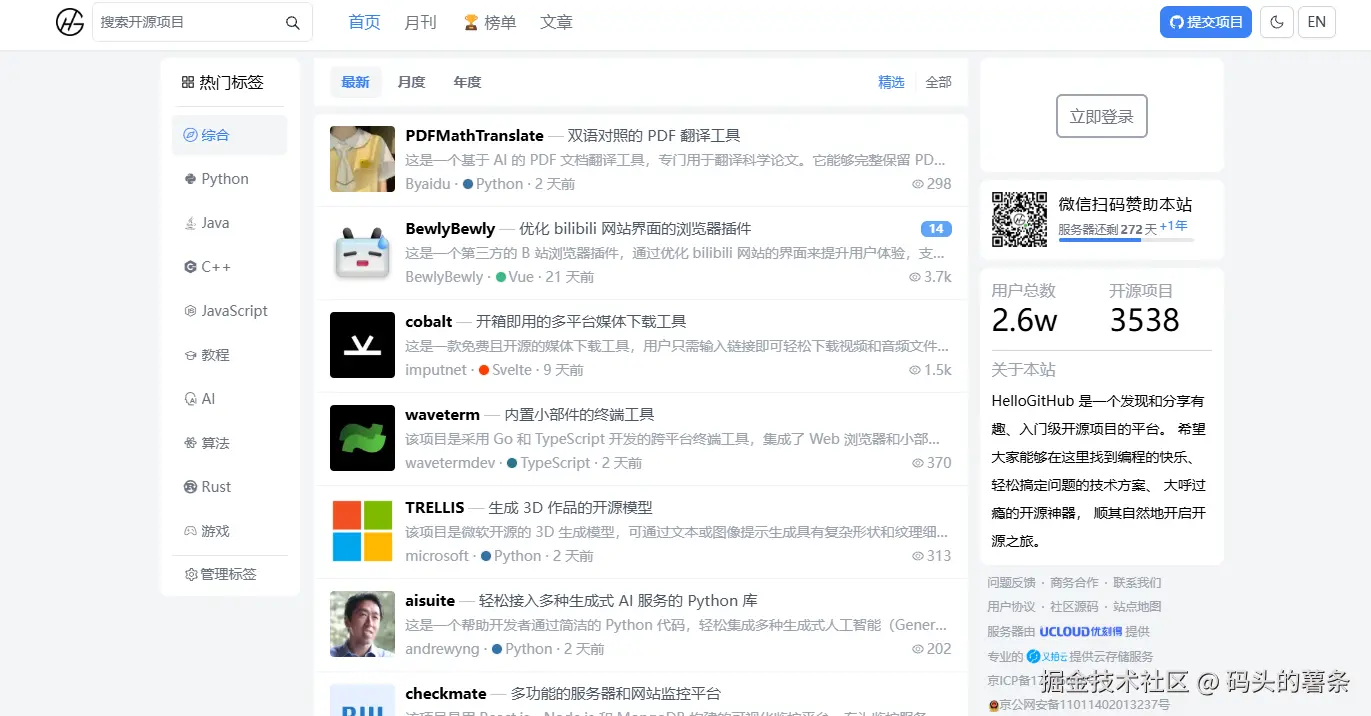Click the 联系我们 footer link

pos(1137,582)
